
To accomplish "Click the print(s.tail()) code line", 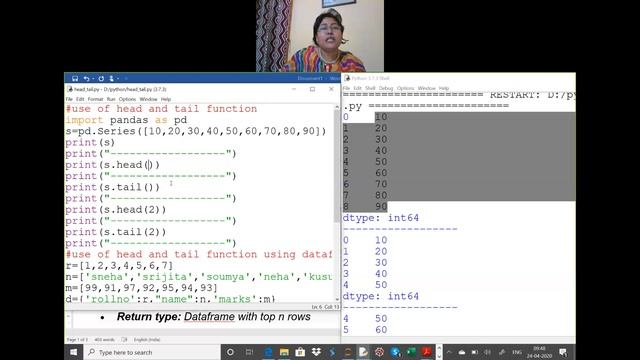I will coord(112,187).
